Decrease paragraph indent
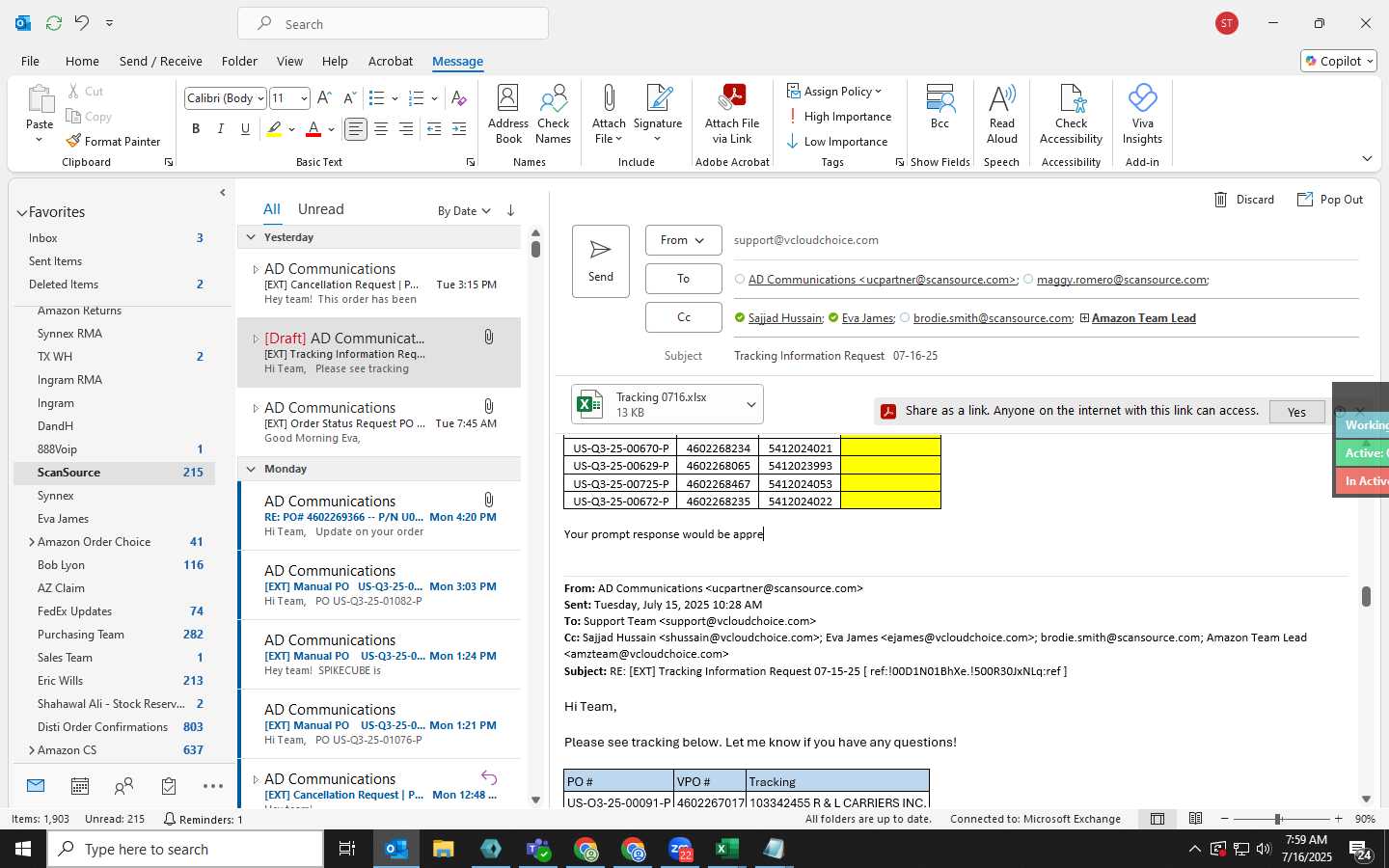 [x=434, y=128]
